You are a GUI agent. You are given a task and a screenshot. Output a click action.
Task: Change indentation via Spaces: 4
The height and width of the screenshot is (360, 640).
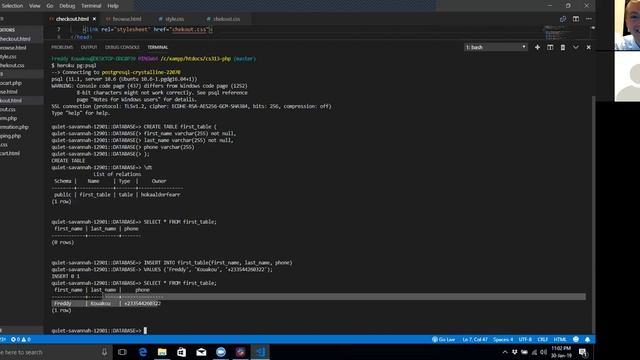coord(503,340)
